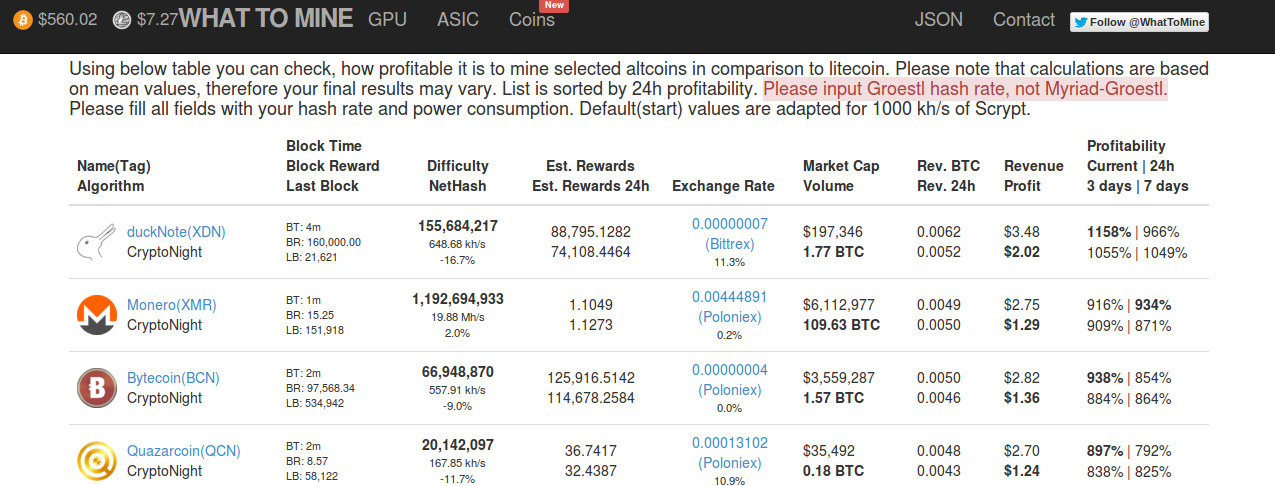
Task: Open the Monero(XMR) coin link
Action: 172,305
